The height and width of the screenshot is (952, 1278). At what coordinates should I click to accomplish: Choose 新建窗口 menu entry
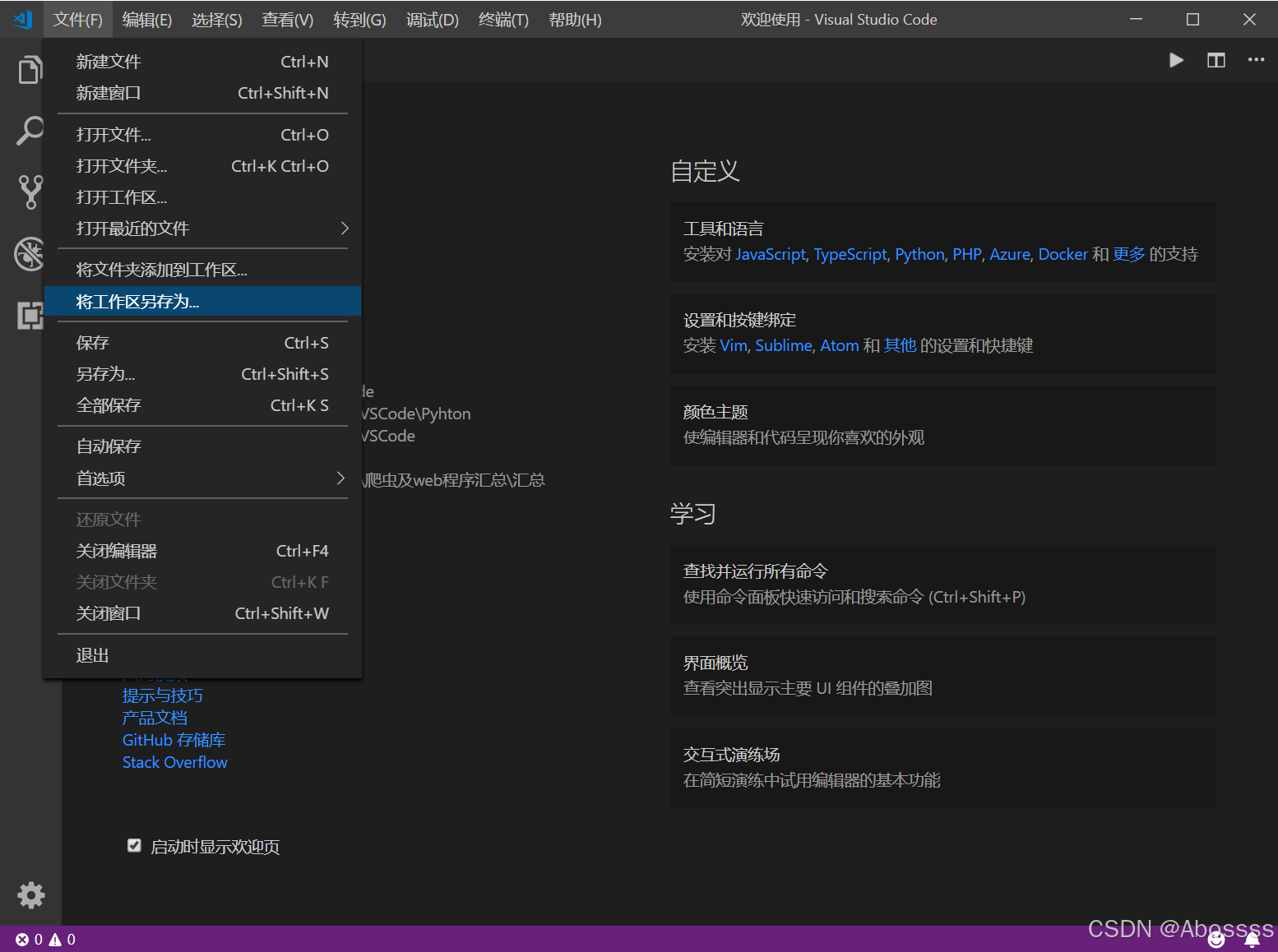pos(202,93)
